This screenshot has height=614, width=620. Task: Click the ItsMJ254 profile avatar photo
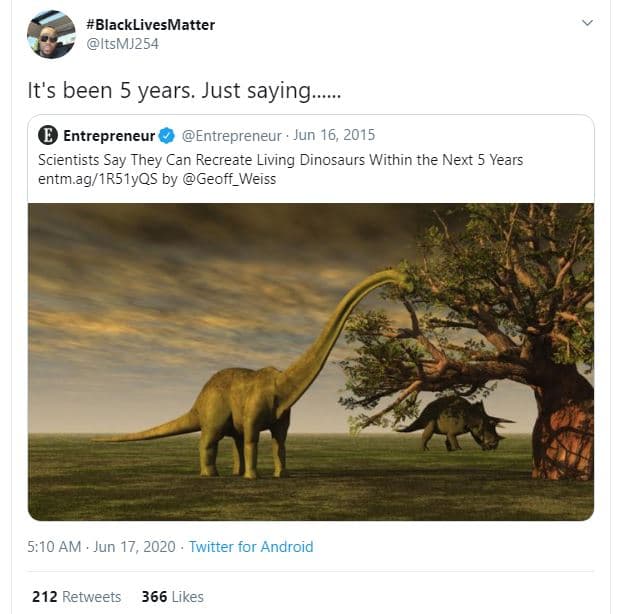coord(51,34)
